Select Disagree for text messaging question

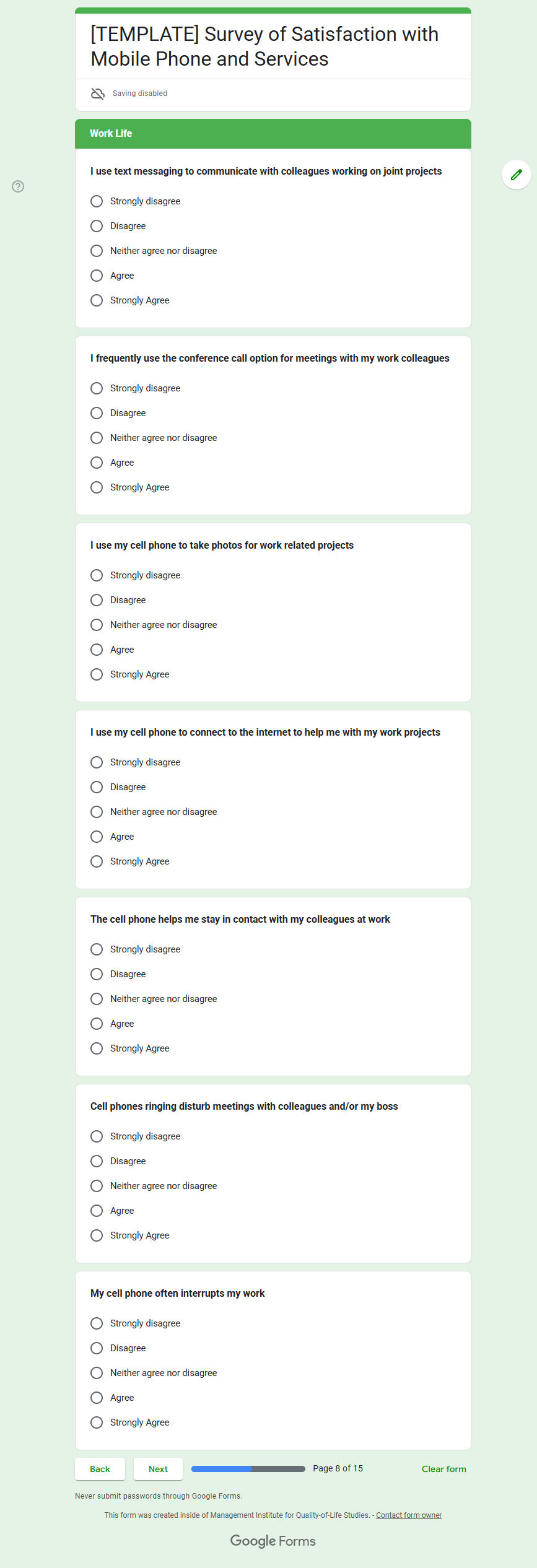pyautogui.click(x=97, y=226)
